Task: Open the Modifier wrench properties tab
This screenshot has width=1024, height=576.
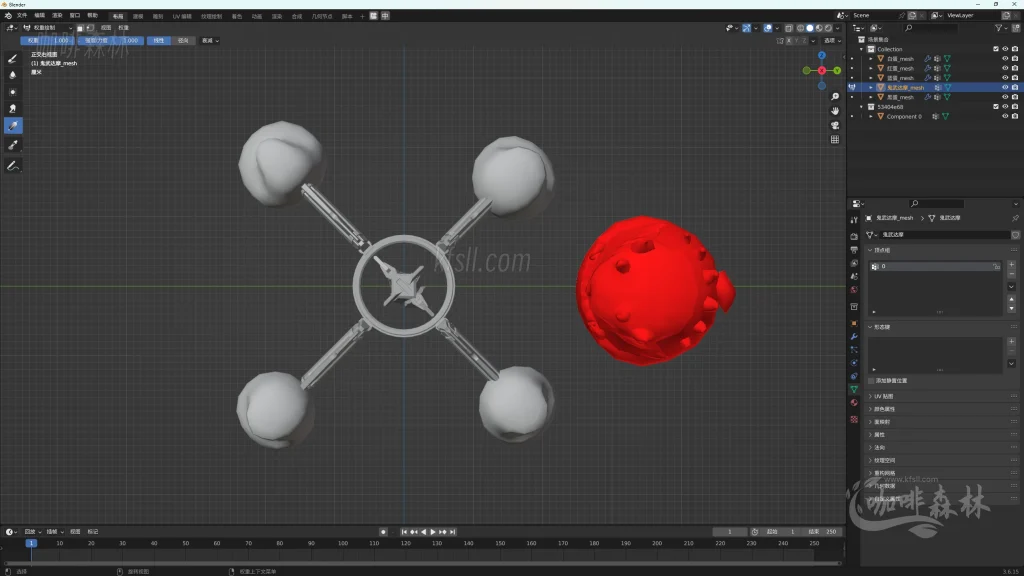Action: tap(854, 336)
